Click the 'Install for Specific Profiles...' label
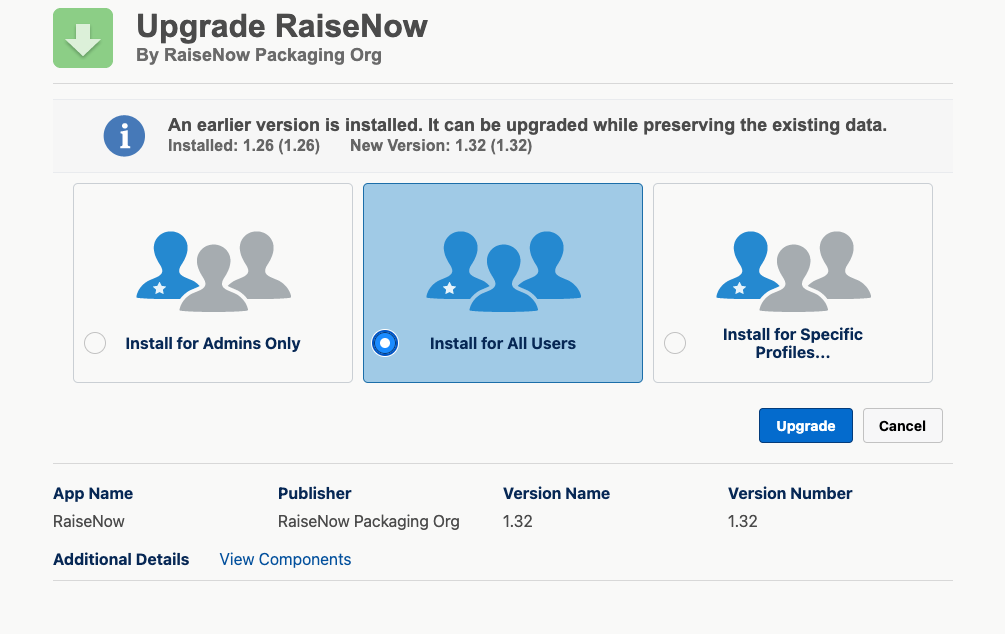Viewport: 1005px width, 634px height. [793, 344]
